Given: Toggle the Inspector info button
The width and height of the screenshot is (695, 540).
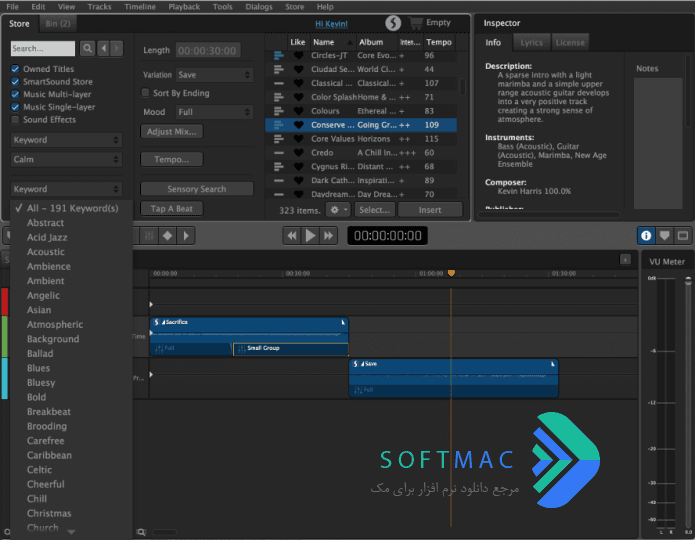Looking at the screenshot, I should (x=646, y=235).
